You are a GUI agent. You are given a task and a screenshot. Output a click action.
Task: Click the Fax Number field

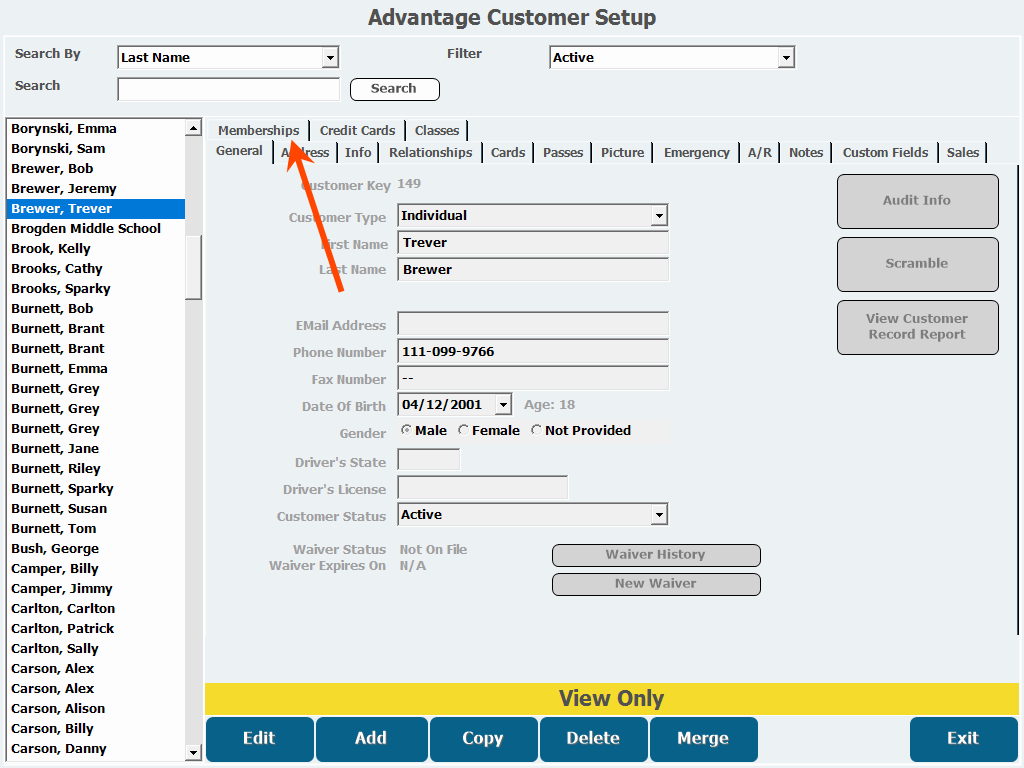coord(533,379)
